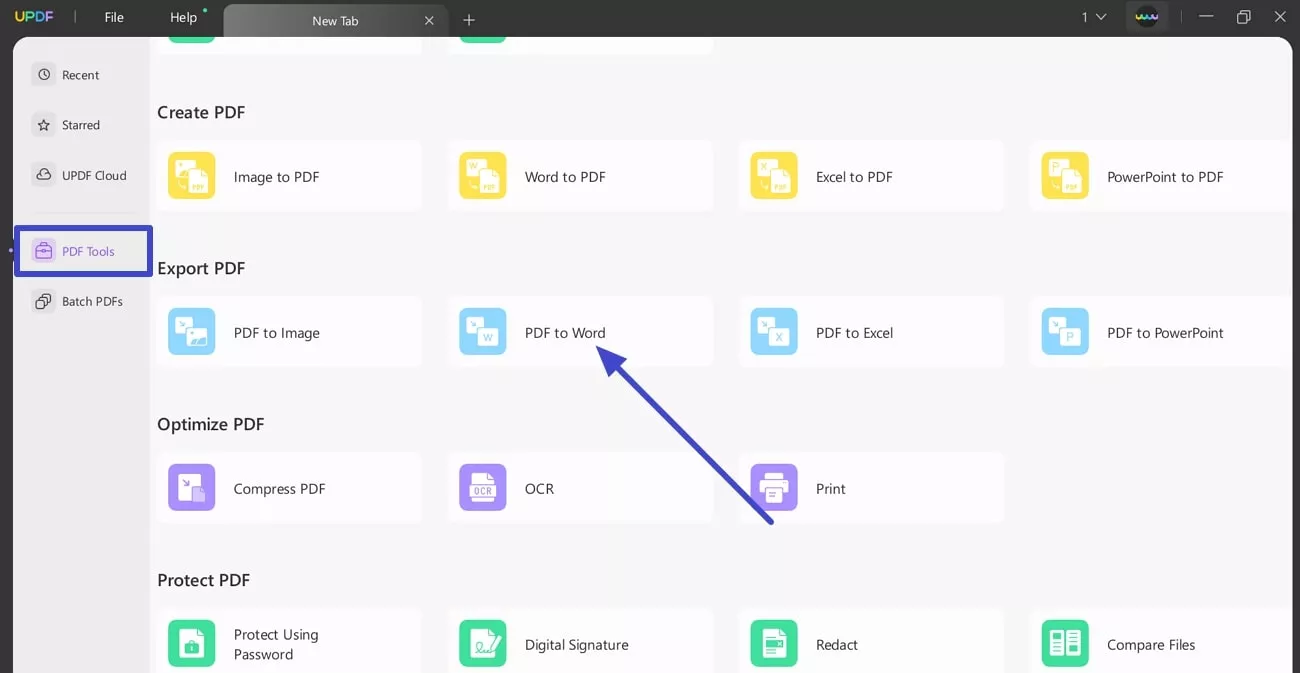Go to Starred files label
This screenshot has width=1300, height=673.
click(x=81, y=125)
